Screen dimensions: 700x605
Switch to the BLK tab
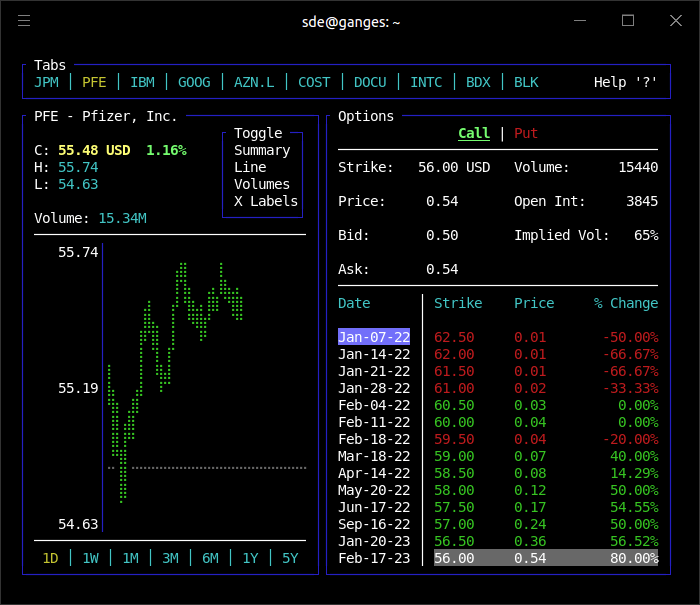(x=526, y=82)
